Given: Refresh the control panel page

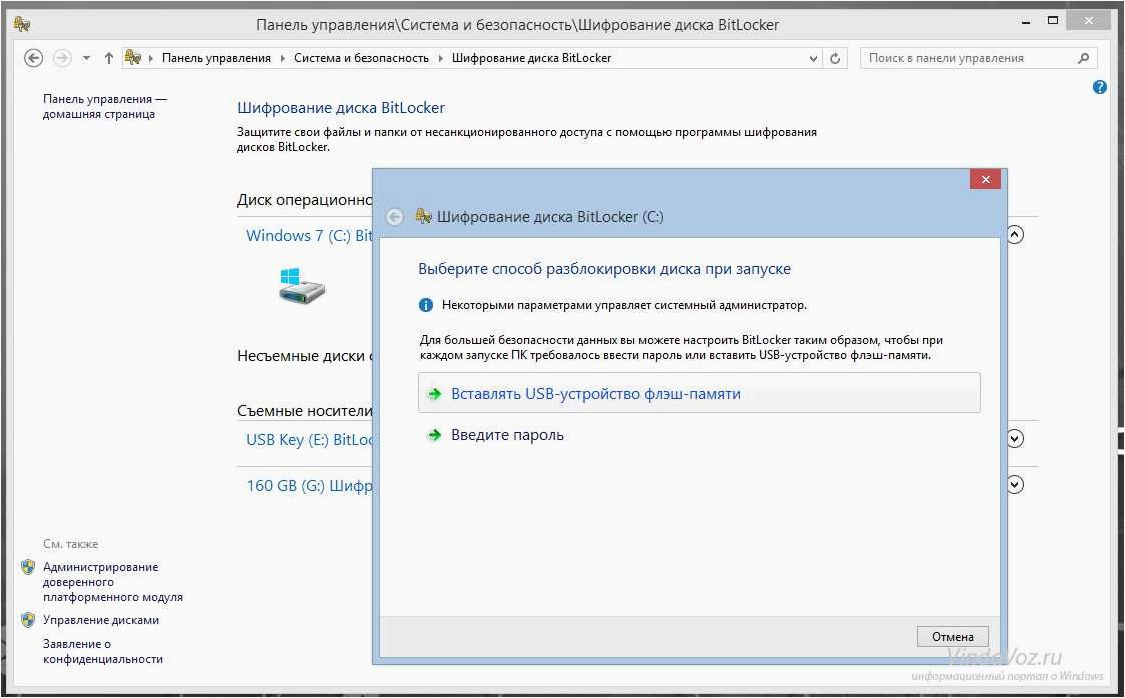Looking at the screenshot, I should click(835, 59).
